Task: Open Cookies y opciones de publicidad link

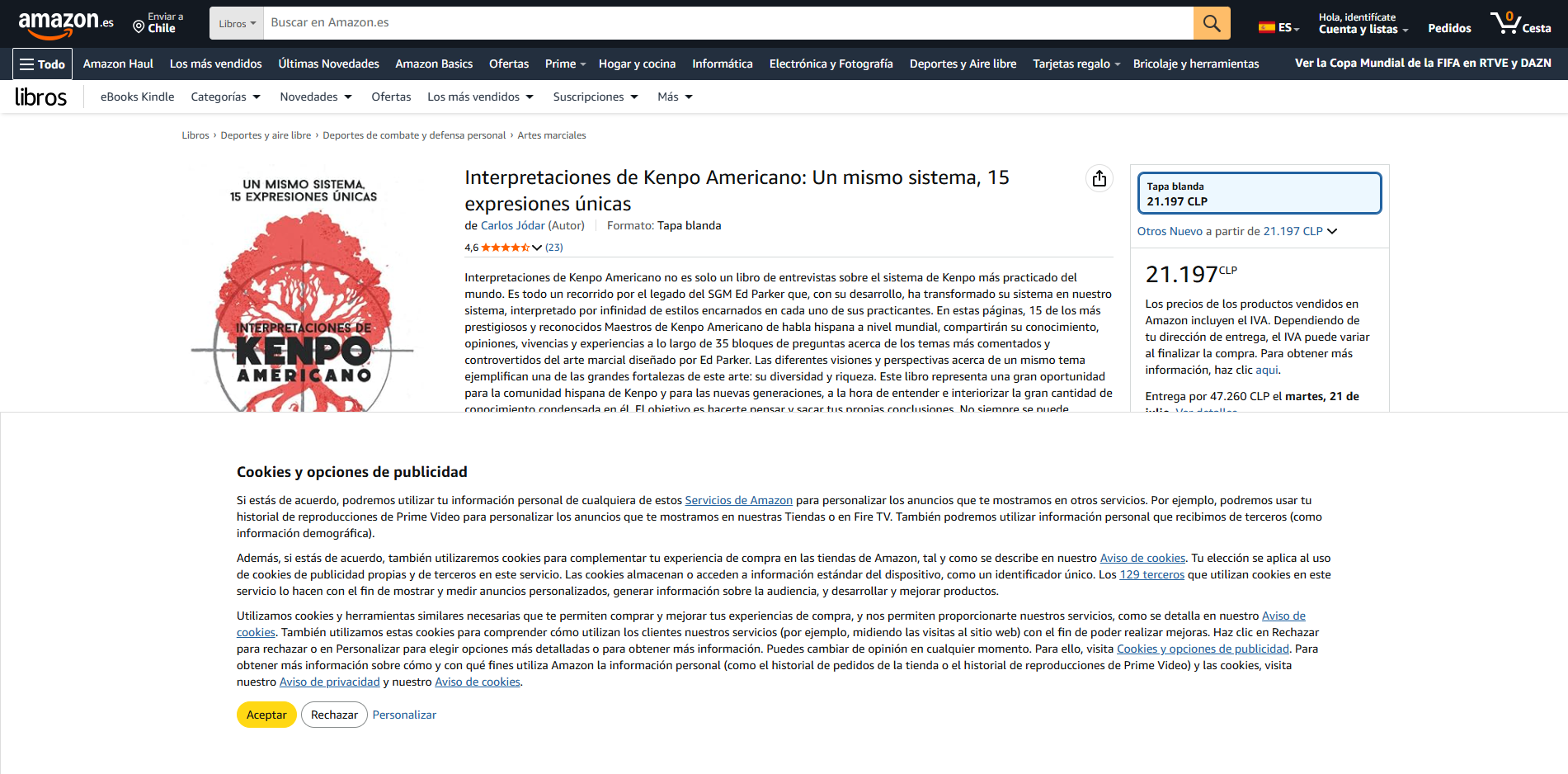Action: click(x=1202, y=649)
